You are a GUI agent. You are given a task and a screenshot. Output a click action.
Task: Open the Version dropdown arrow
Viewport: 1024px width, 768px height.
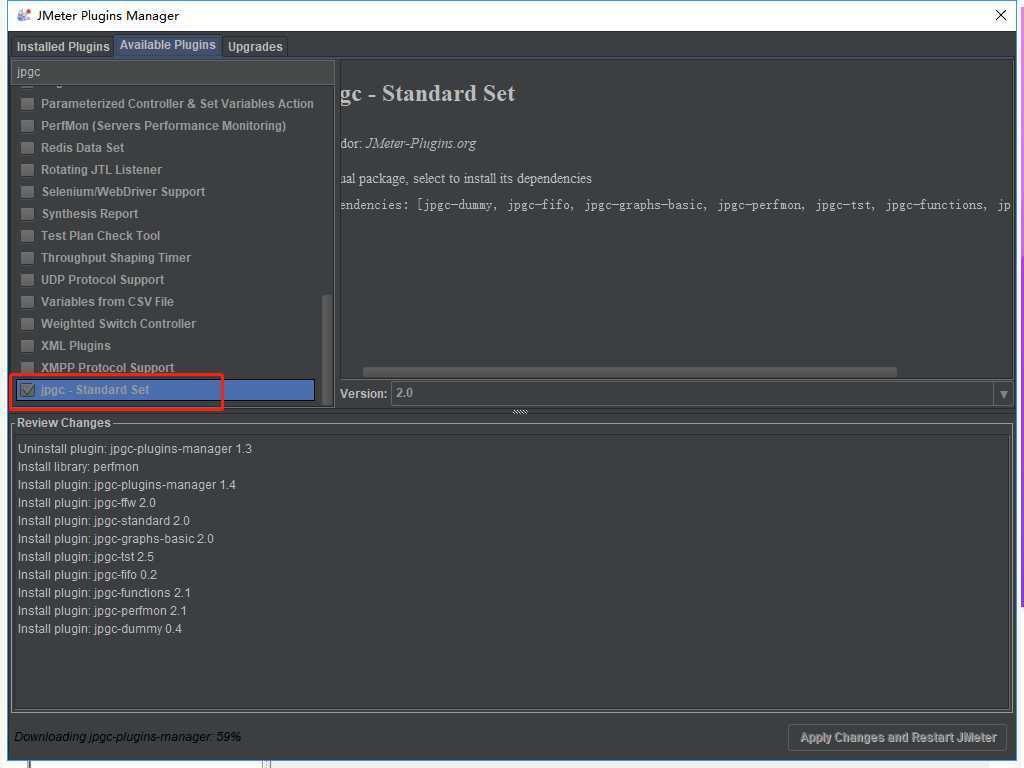coord(1004,394)
